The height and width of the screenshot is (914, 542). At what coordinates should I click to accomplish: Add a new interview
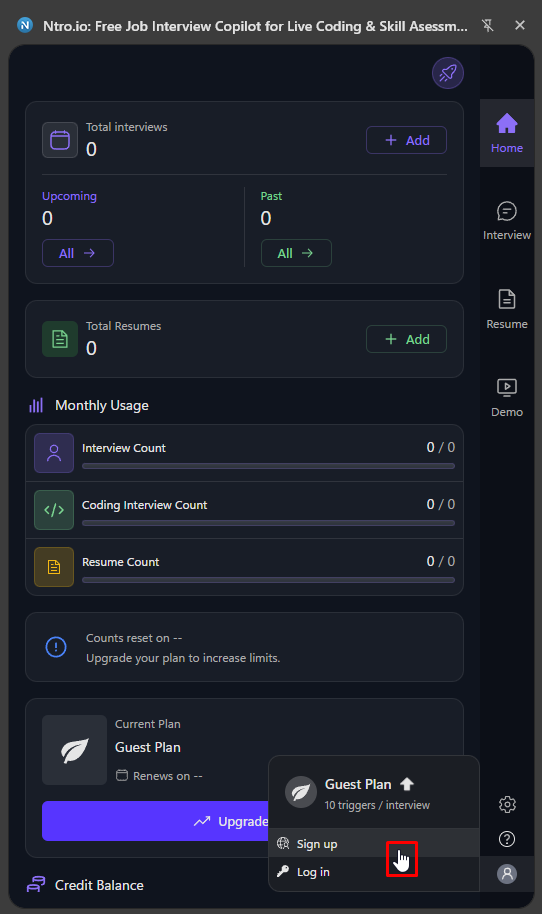coord(406,140)
